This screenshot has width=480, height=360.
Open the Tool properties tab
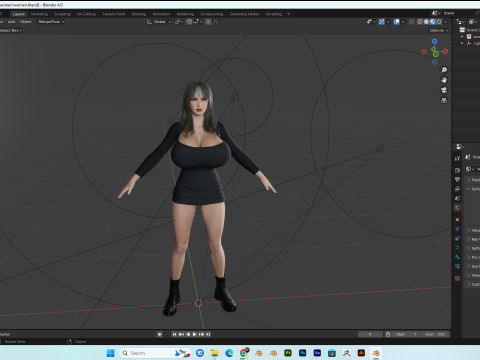pos(457,159)
